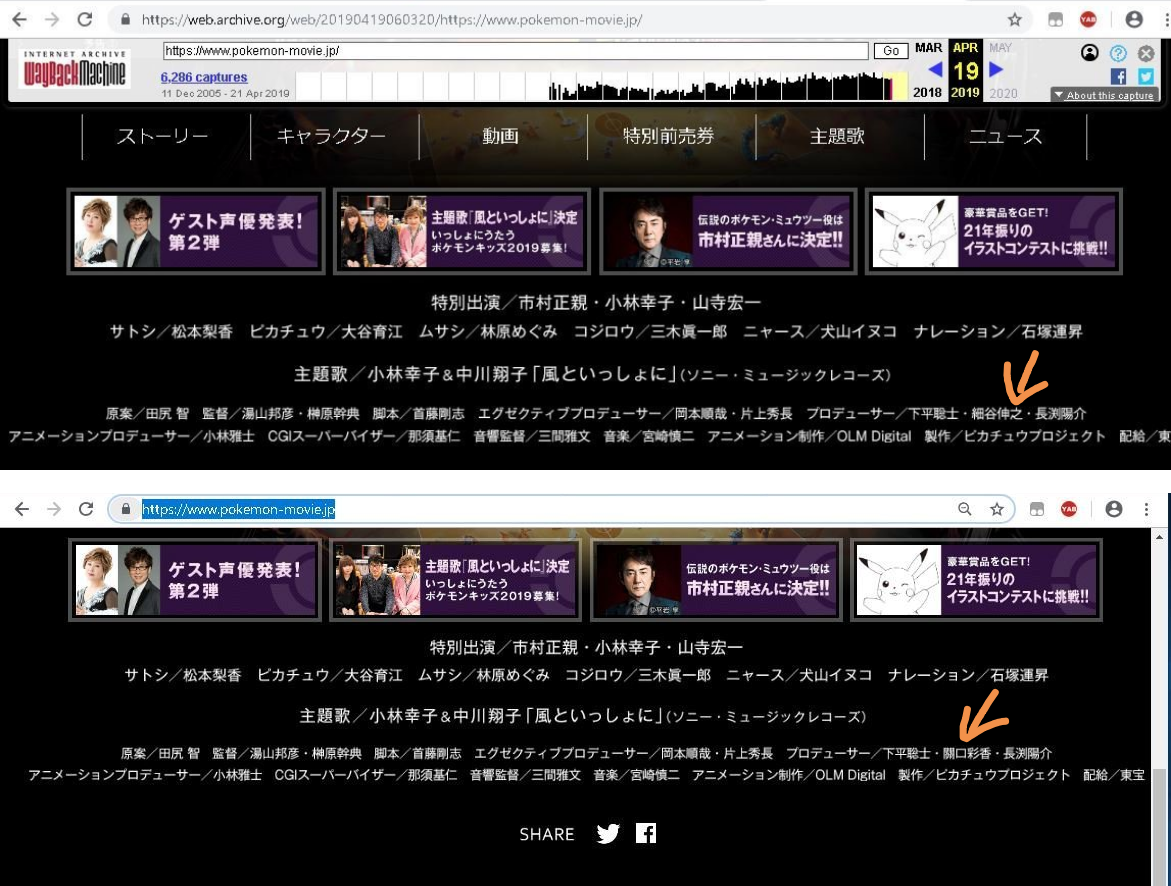Open 主題歌「風といっしょに」決定 banner in archived page
Screen dimensions: 1171x886
[x=462, y=232]
